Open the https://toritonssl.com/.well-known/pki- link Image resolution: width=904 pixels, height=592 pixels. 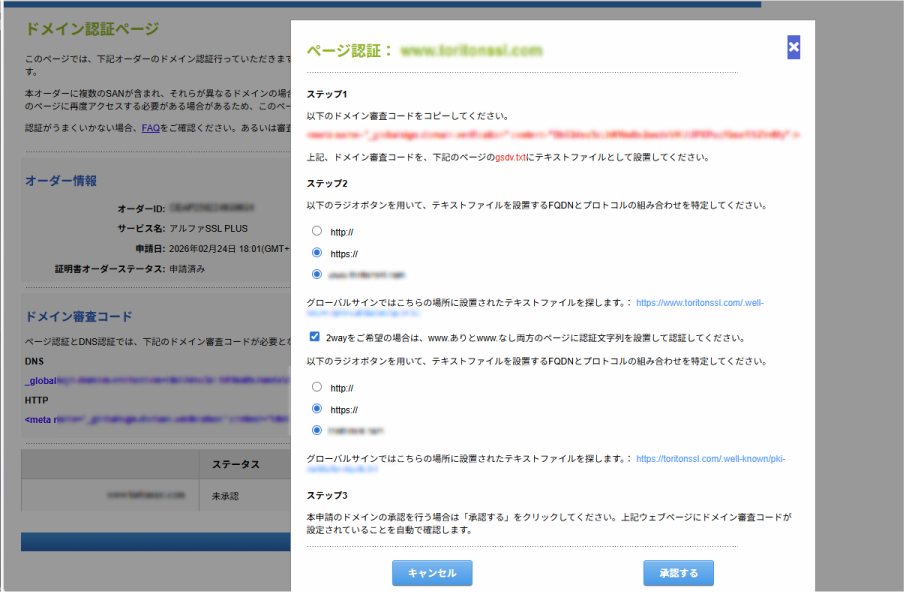click(710, 459)
